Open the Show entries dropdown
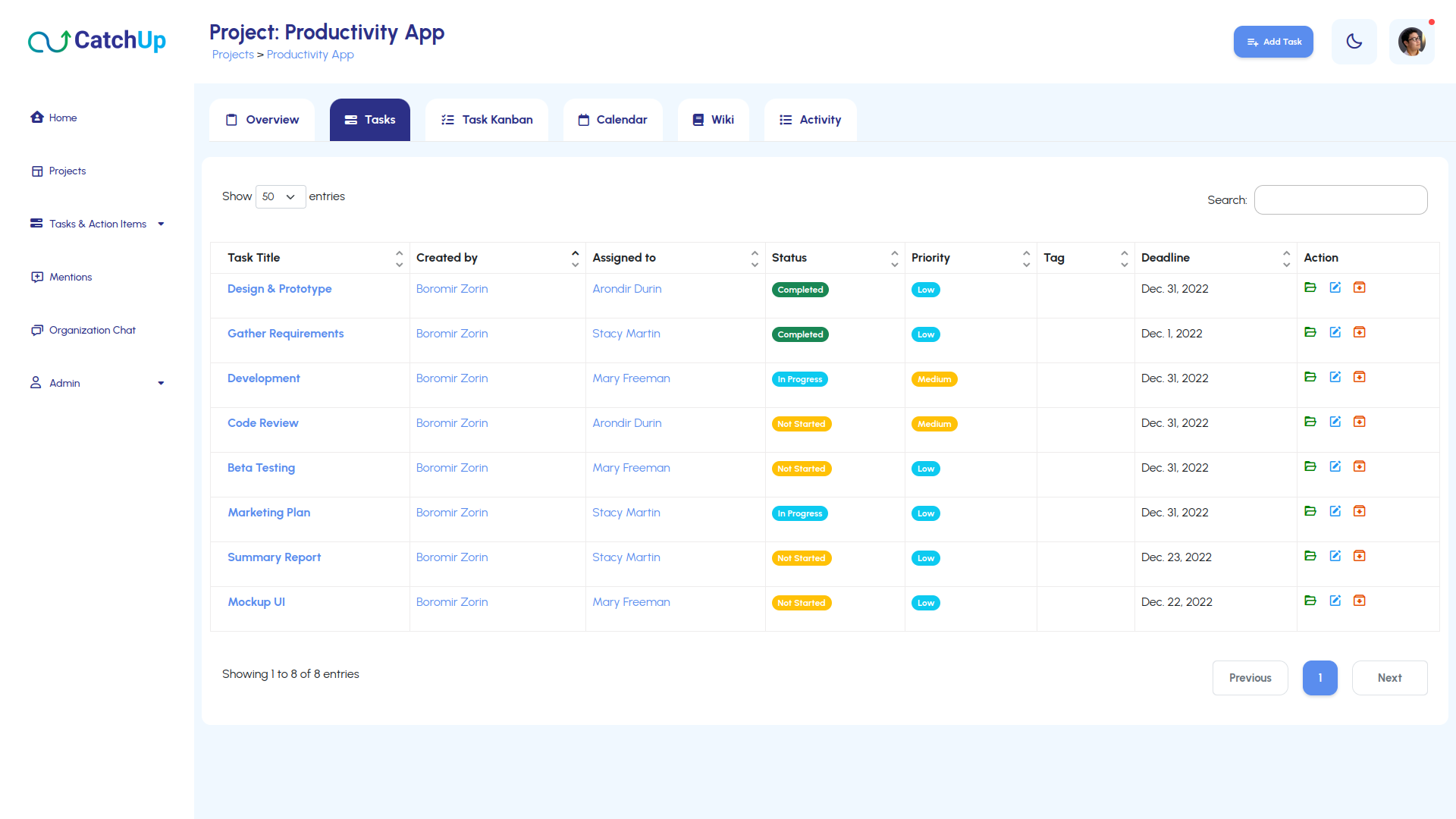 tap(280, 196)
